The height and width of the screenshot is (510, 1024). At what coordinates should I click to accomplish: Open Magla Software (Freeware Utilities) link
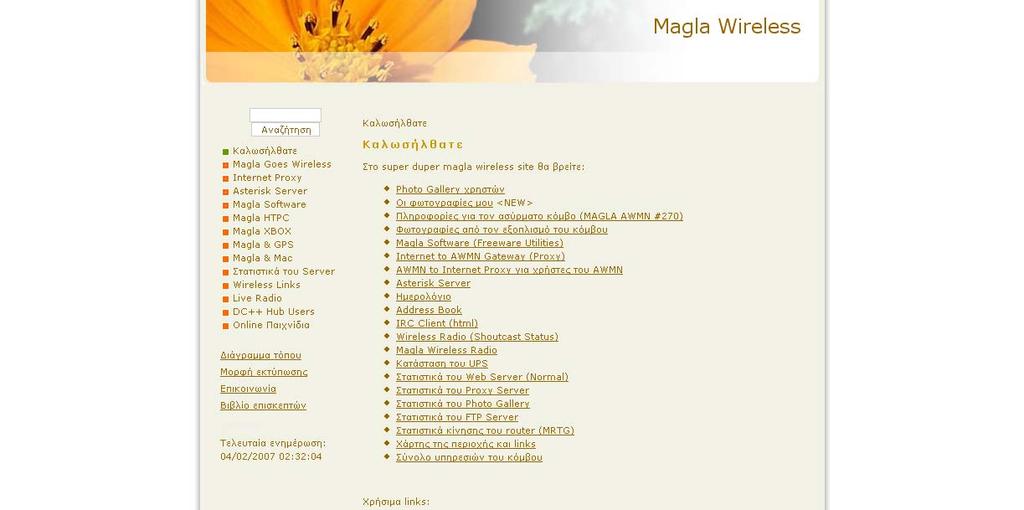pyautogui.click(x=479, y=243)
